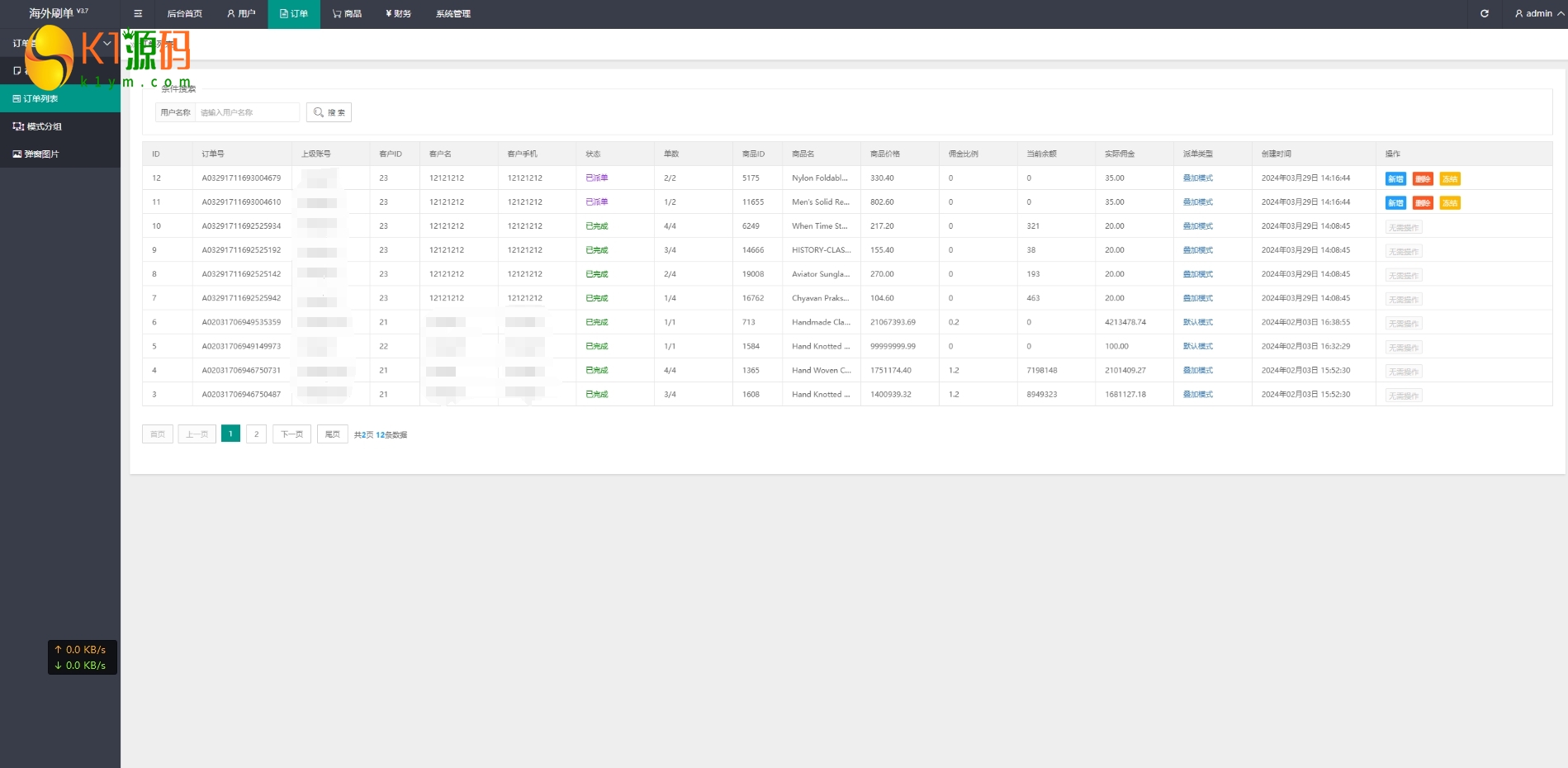Image resolution: width=1568 pixels, height=768 pixels.
Task: Go to 后台首页 in top navigation
Action: click(x=184, y=14)
